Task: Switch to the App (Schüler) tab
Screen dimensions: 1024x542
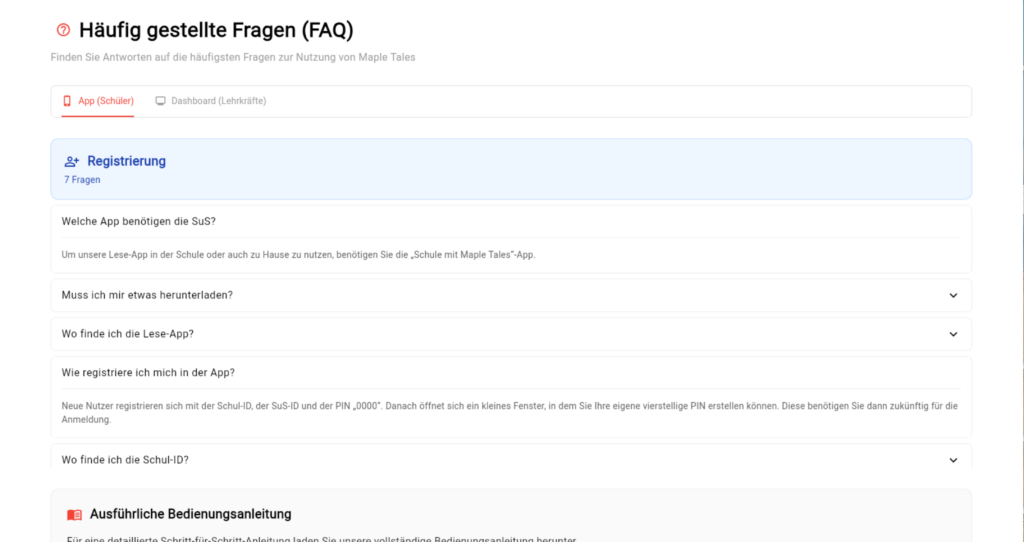Action: pos(105,101)
